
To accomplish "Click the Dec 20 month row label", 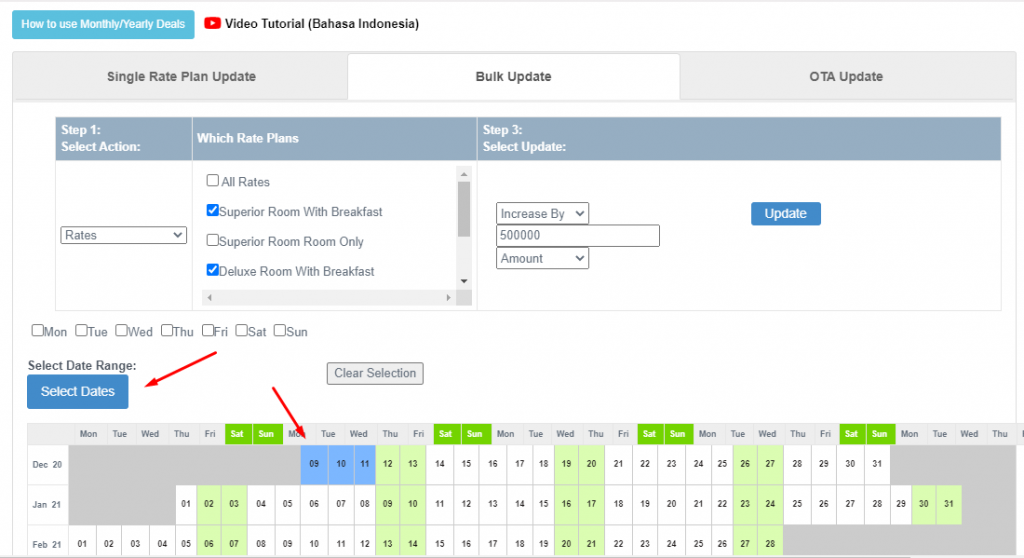I will [48, 465].
